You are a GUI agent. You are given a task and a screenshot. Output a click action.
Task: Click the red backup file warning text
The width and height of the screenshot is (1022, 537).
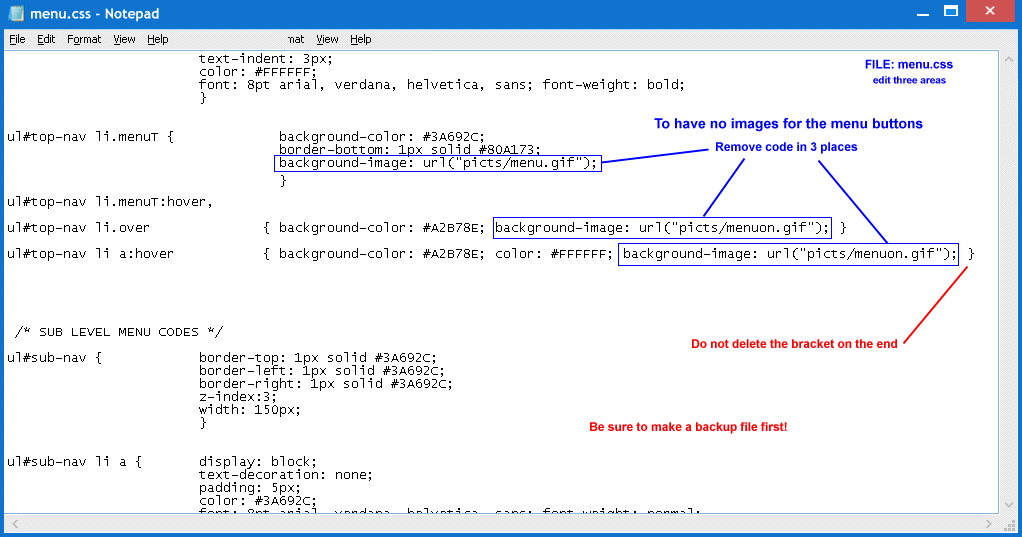pos(688,427)
